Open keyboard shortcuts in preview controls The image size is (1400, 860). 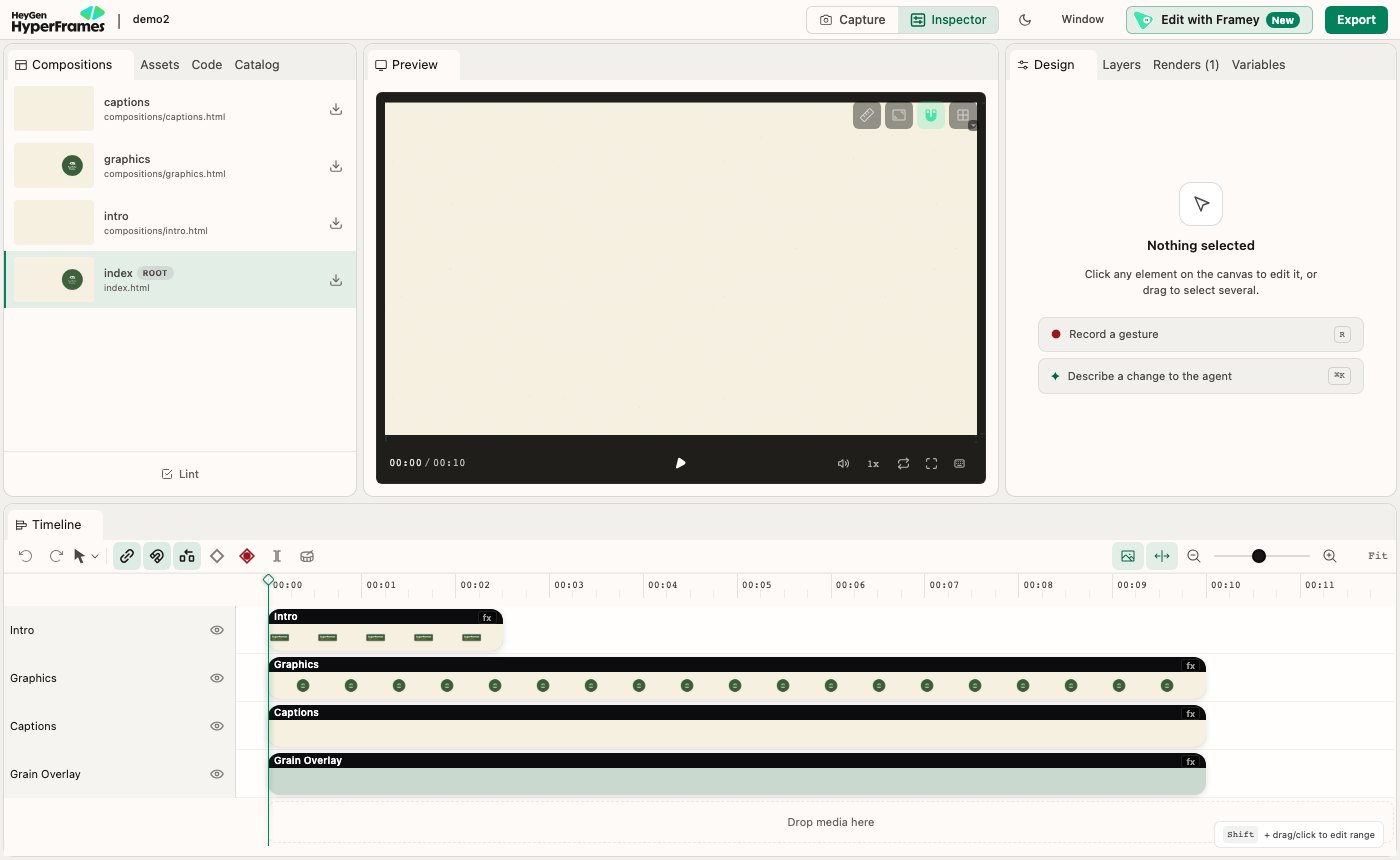coord(960,463)
